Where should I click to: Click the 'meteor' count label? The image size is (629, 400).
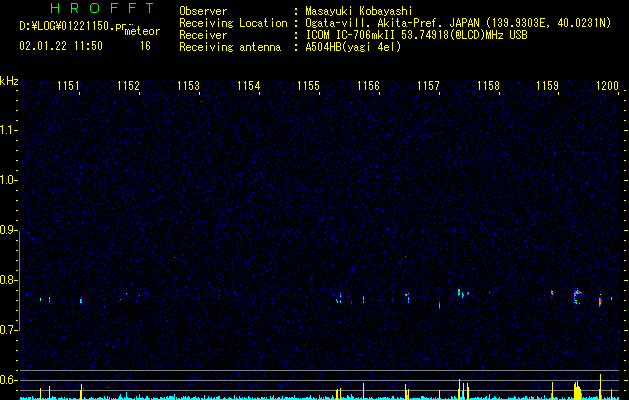[142, 31]
